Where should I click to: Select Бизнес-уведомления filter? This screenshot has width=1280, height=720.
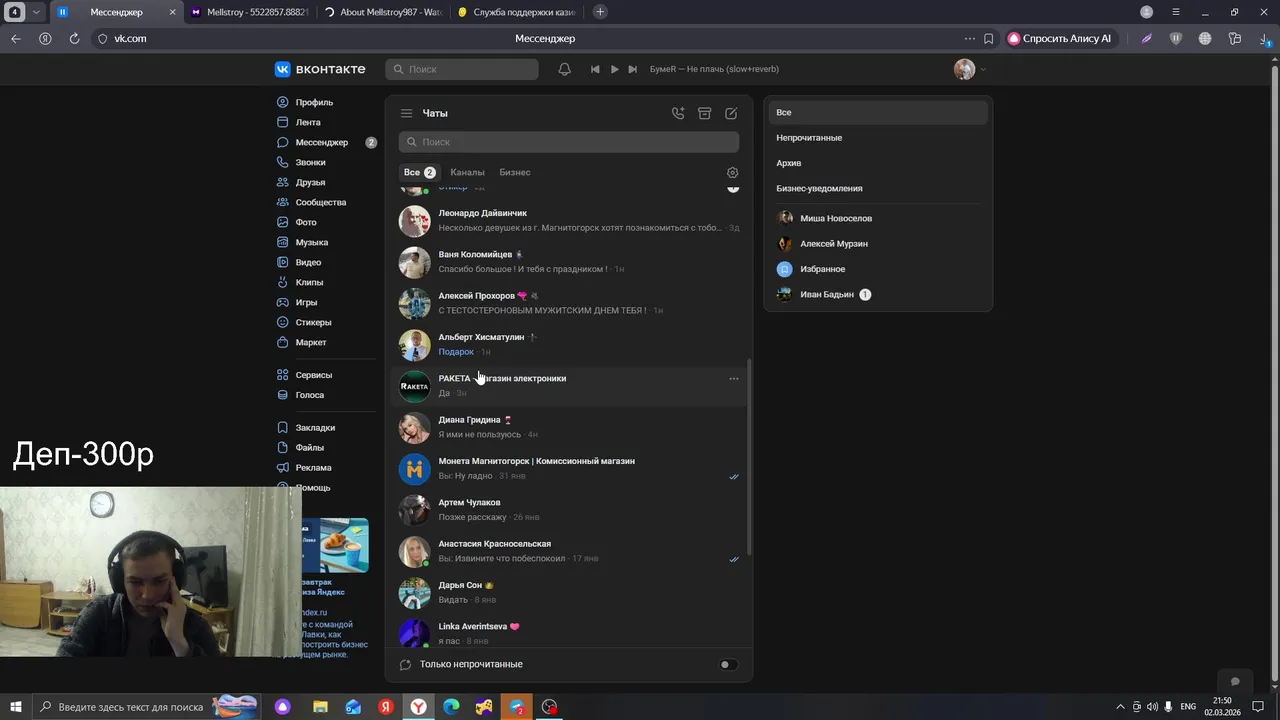(x=878, y=188)
